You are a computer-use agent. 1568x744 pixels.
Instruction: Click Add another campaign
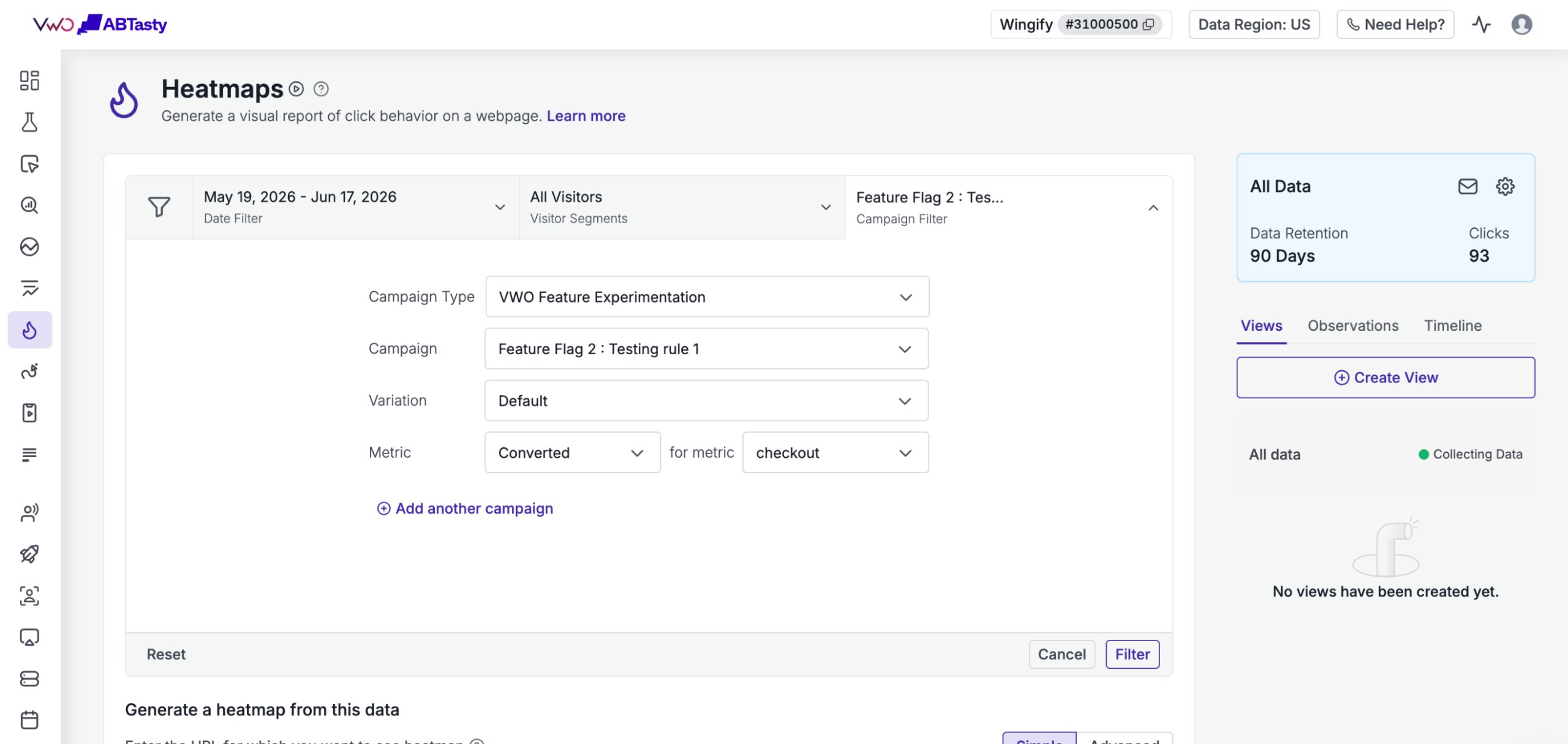(x=465, y=509)
